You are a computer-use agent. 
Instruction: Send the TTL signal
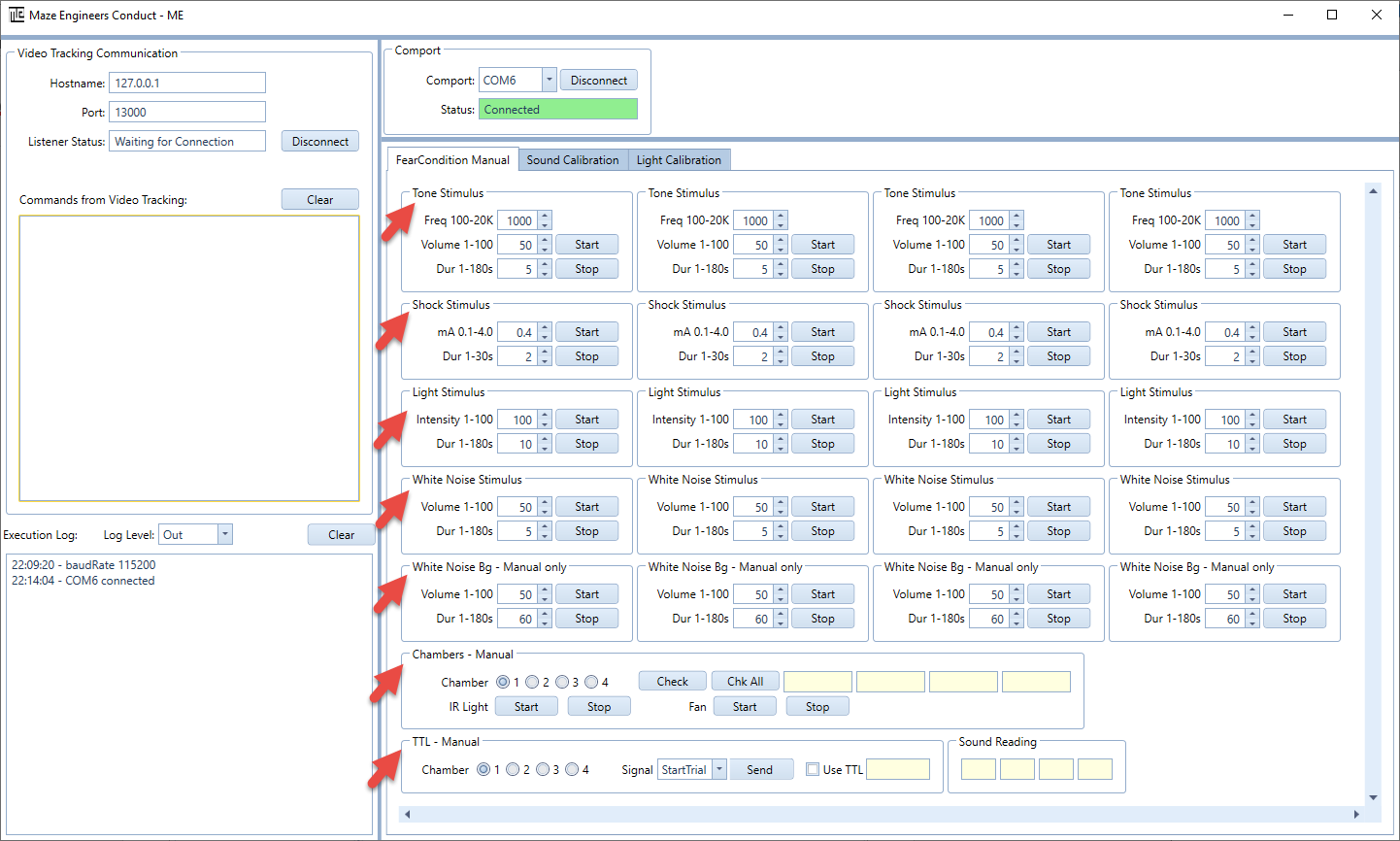click(x=760, y=769)
